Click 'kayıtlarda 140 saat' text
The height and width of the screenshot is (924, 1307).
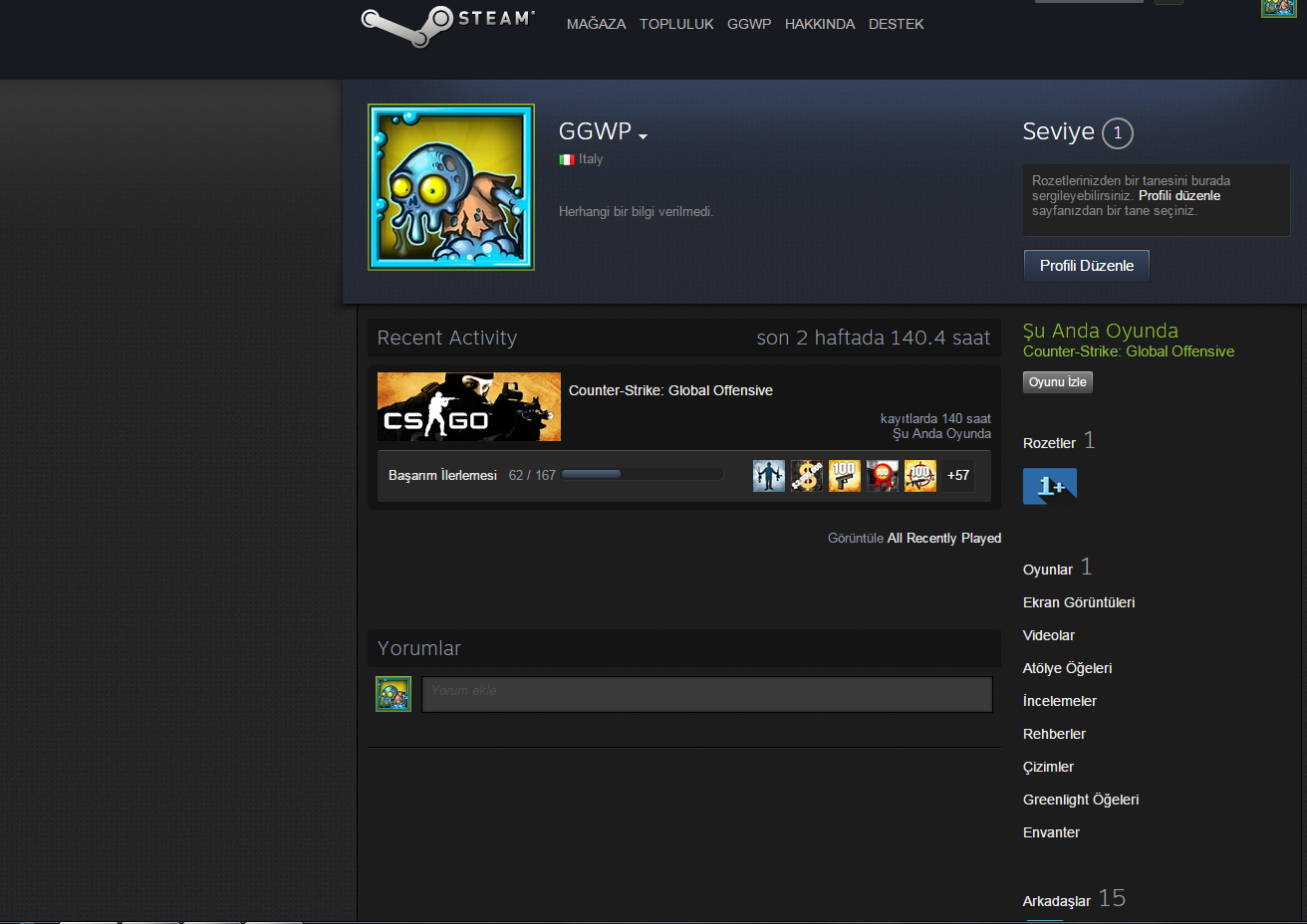935,419
